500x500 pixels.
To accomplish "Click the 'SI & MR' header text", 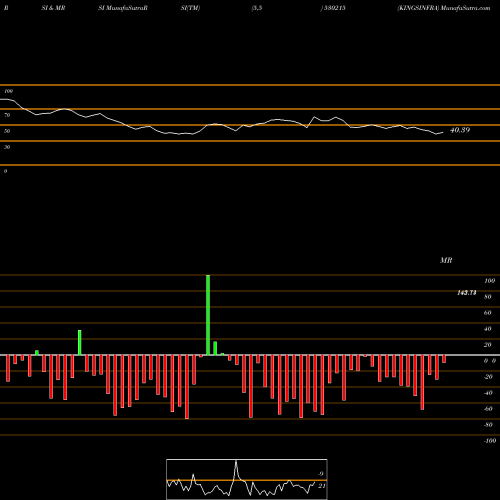I will pos(53,8).
